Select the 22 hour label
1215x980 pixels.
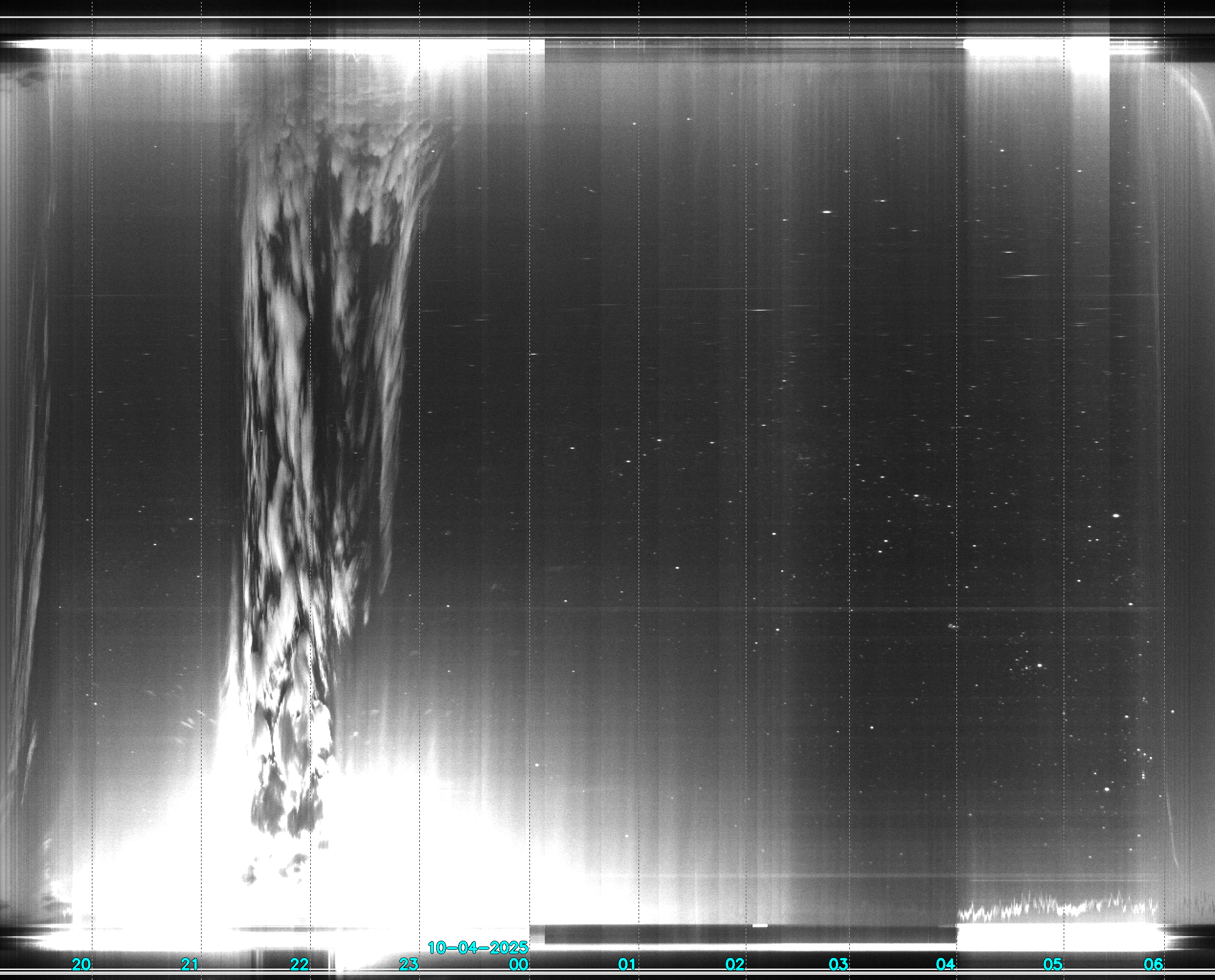point(299,964)
